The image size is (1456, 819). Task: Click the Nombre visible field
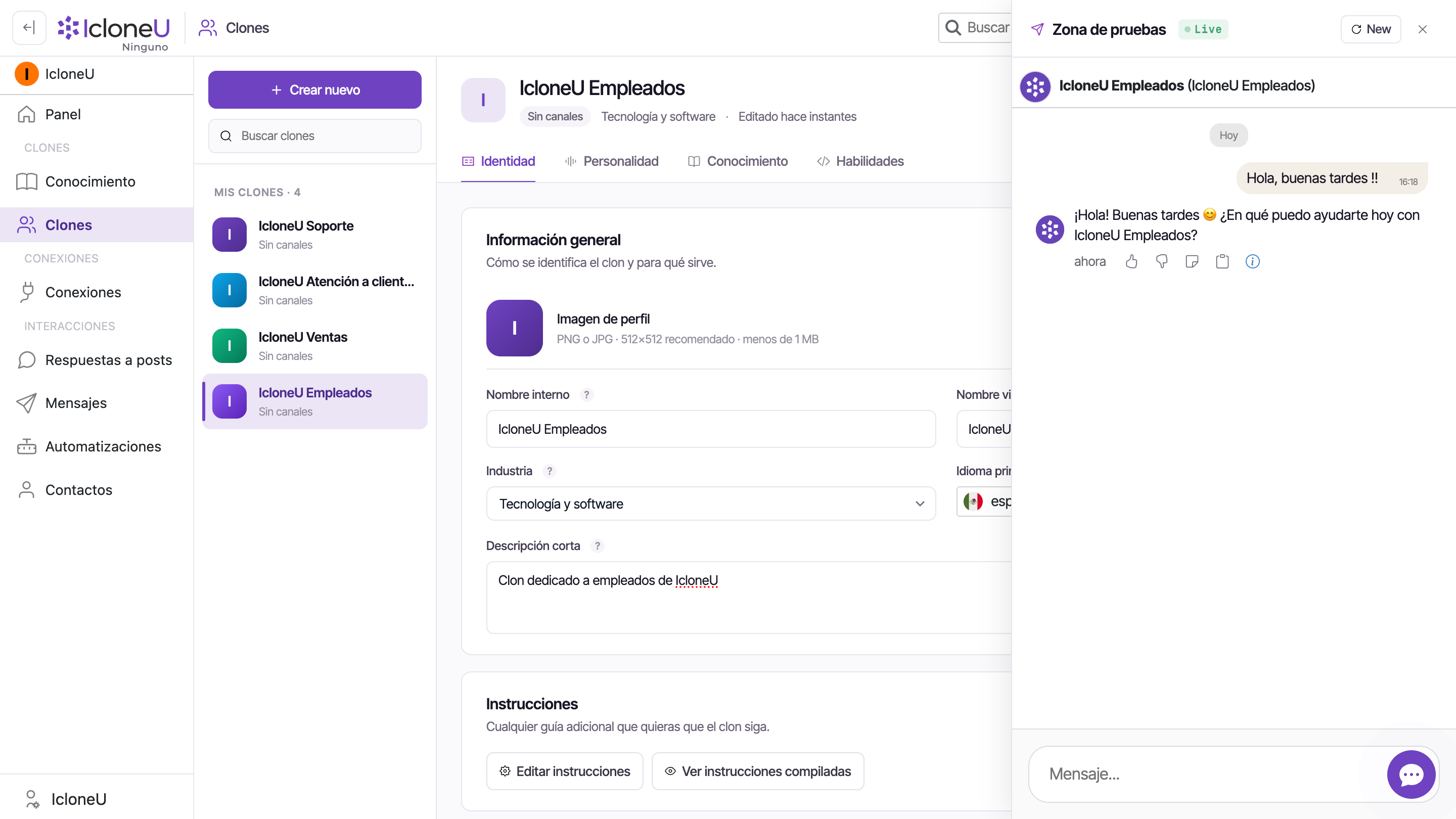click(984, 429)
